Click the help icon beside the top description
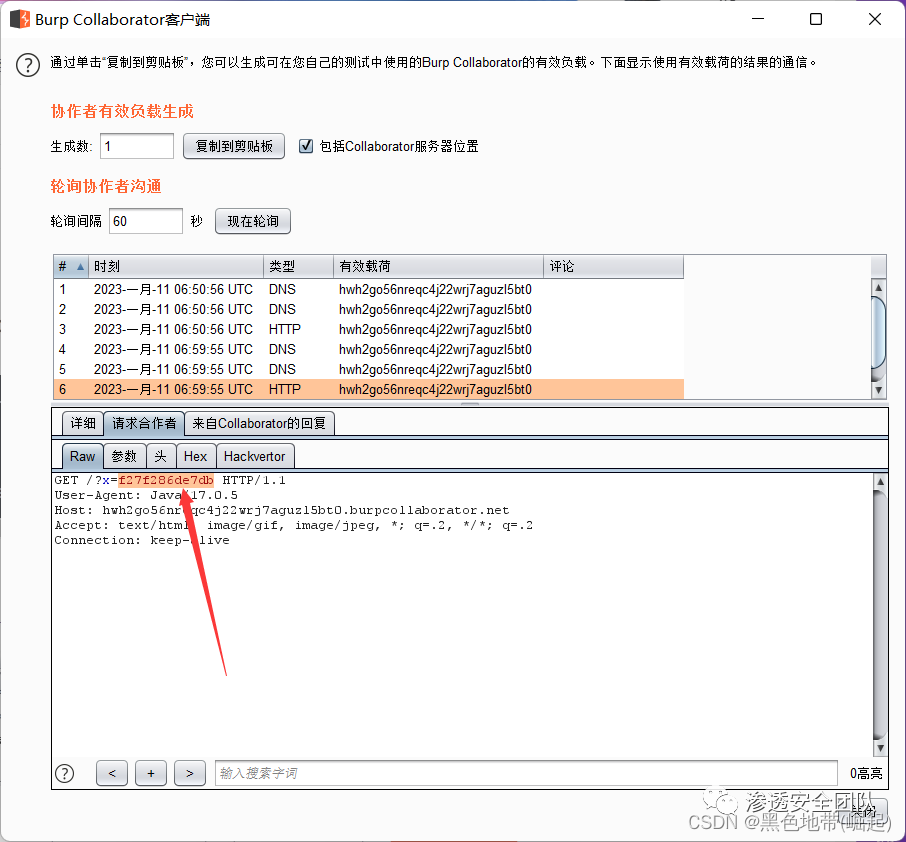The width and height of the screenshot is (906, 842). 28,65
